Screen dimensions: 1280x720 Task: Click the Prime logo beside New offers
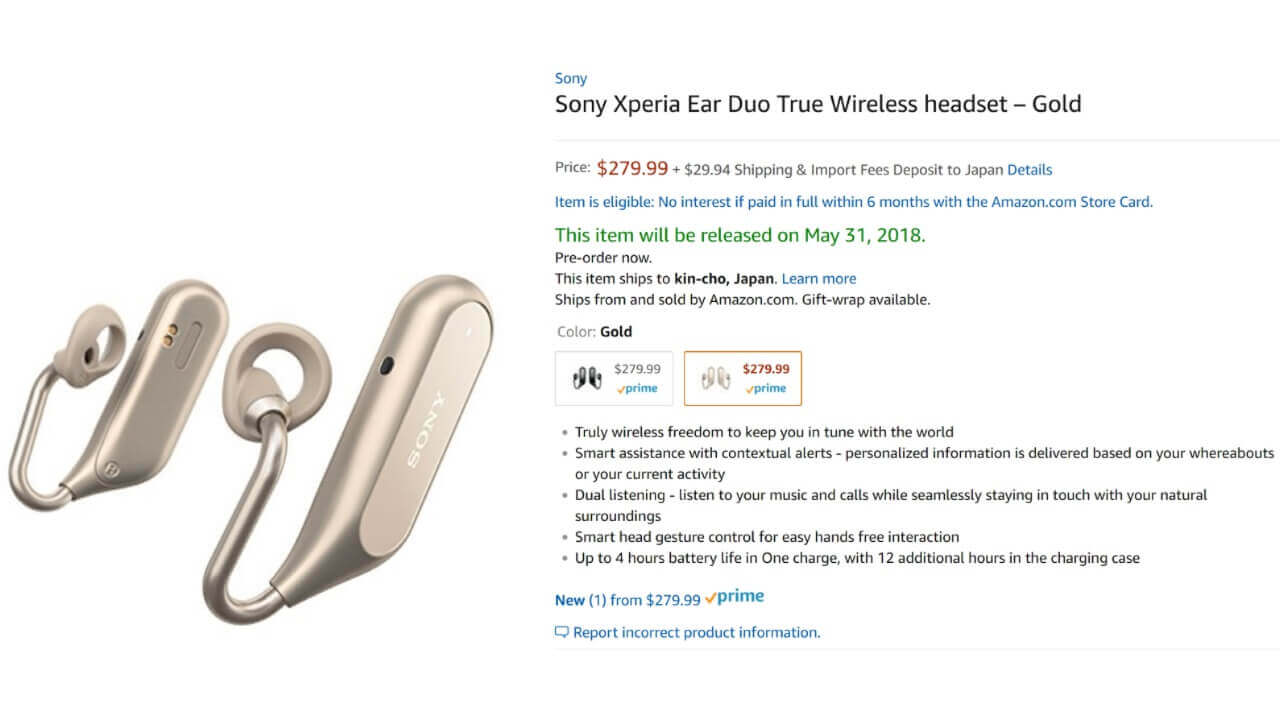click(x=734, y=597)
